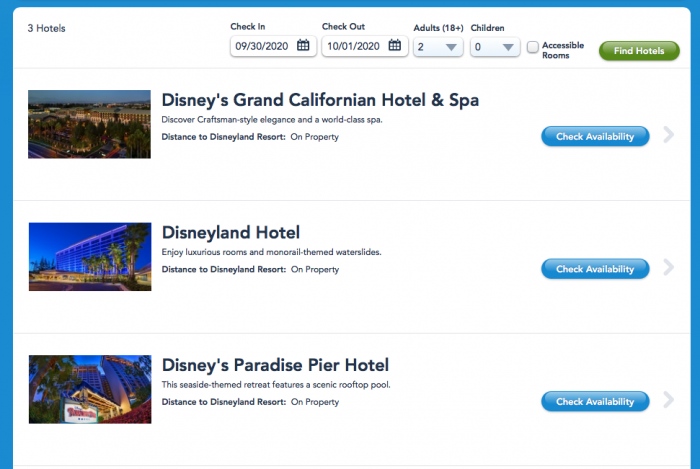The image size is (700, 469).
Task: Click the Check In date field
Action: point(262,46)
